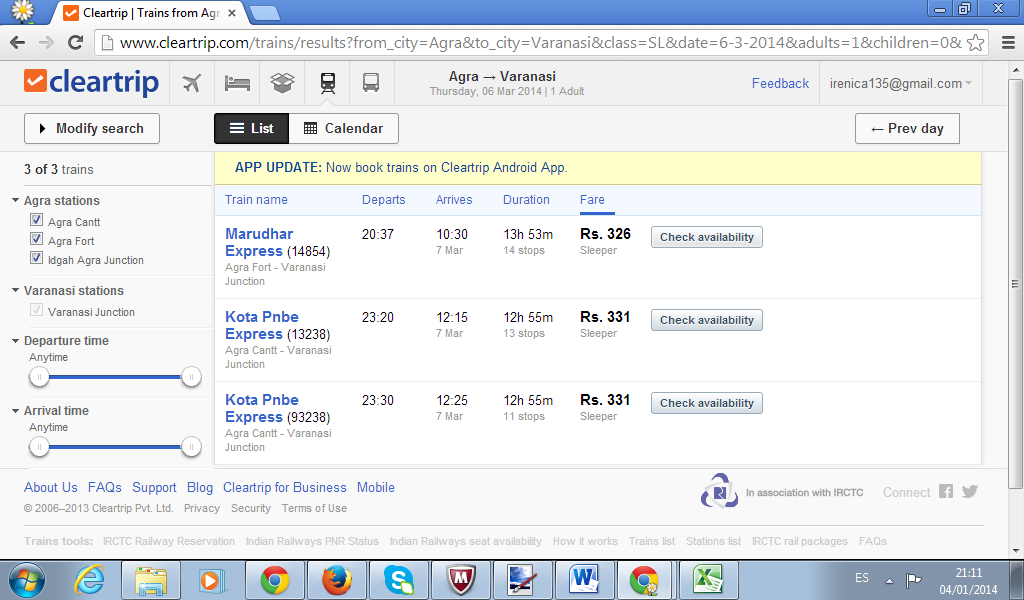Sort results by the Fare column

(592, 200)
